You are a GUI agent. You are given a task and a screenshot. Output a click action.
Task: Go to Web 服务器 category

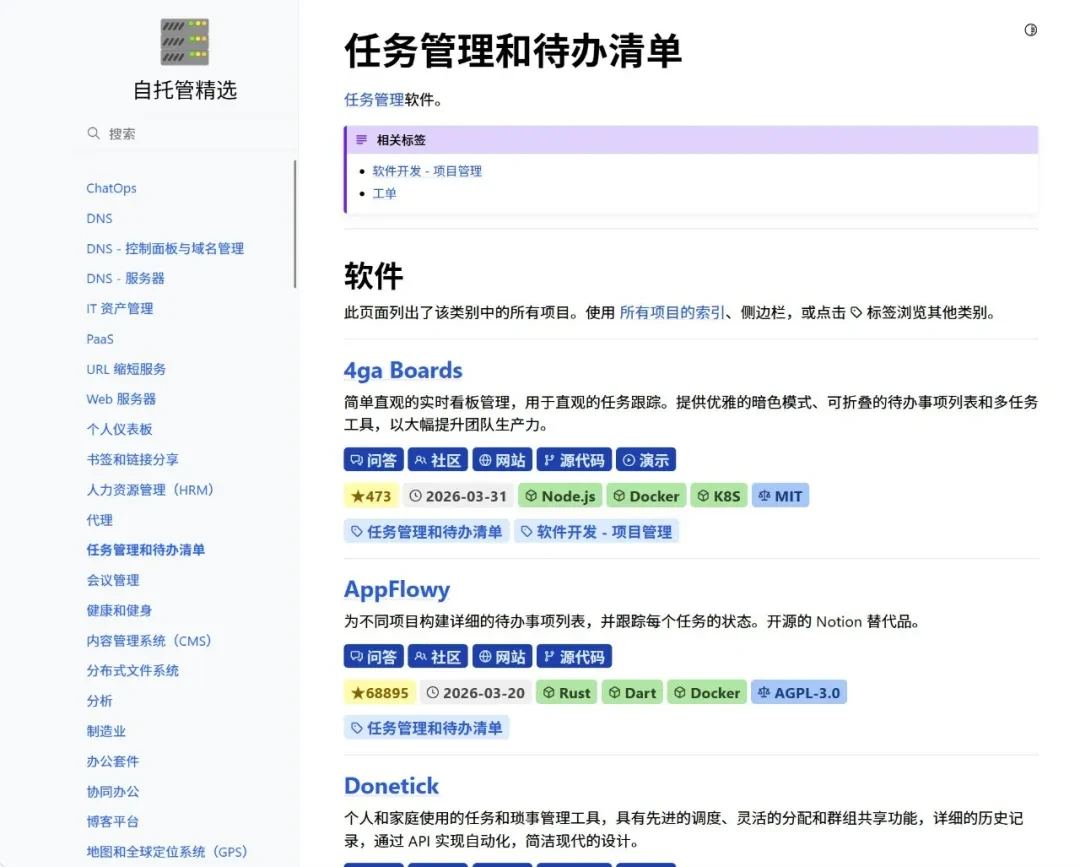click(x=121, y=399)
